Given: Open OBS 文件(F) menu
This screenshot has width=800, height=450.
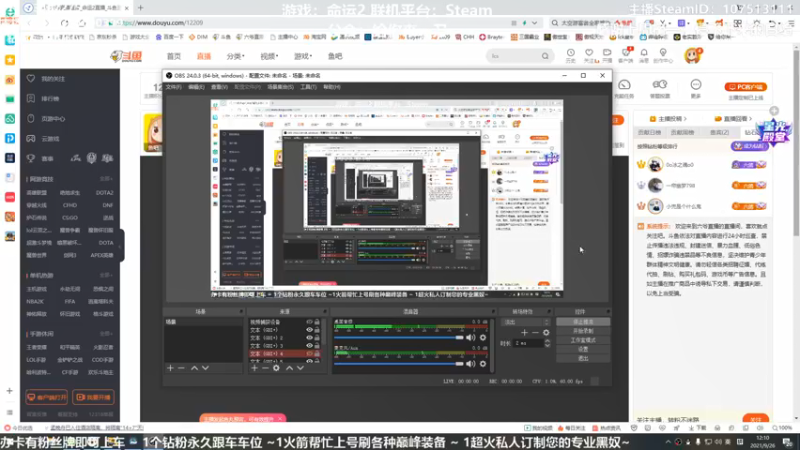Looking at the screenshot, I should (173, 87).
